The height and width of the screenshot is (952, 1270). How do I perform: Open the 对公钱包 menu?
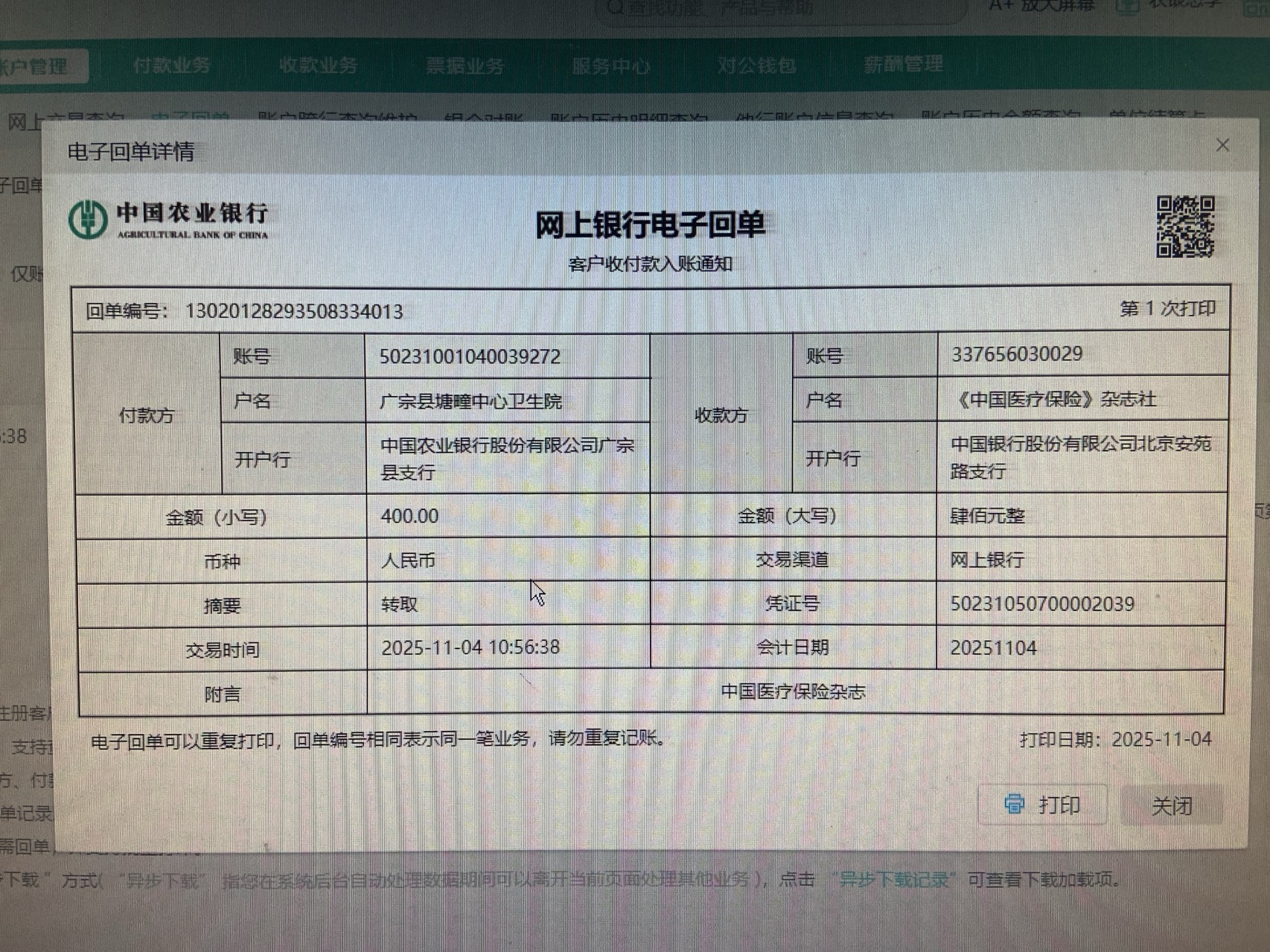pos(756,66)
